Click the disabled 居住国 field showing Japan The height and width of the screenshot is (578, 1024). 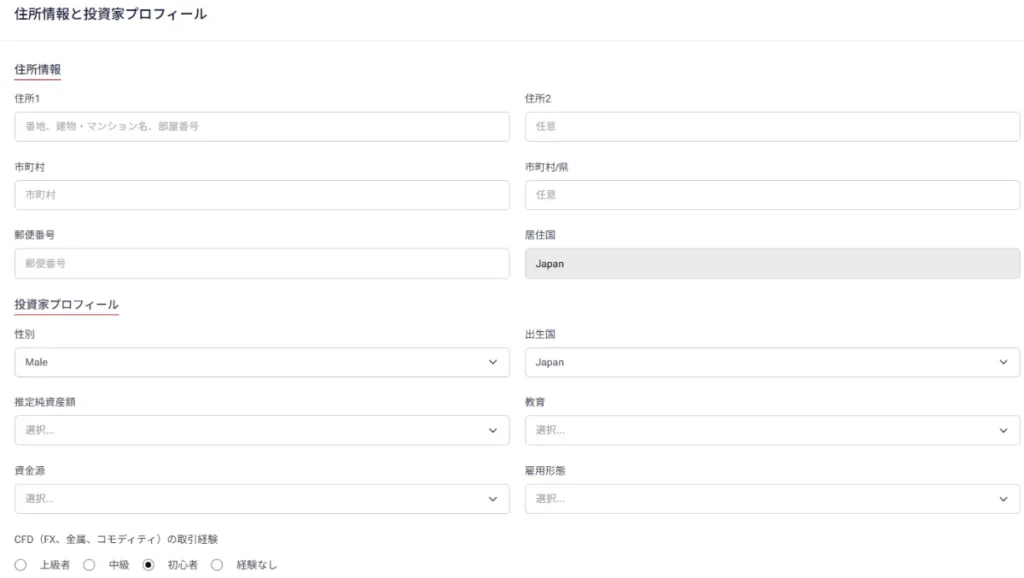click(x=772, y=263)
